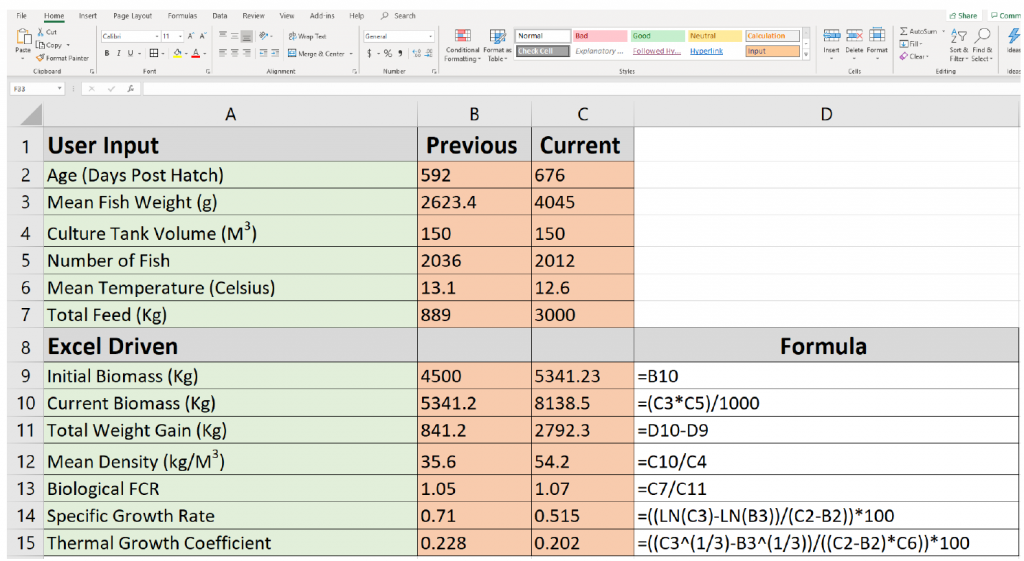
Task: Apply yellow Fill Color to cells
Action: [x=177, y=54]
